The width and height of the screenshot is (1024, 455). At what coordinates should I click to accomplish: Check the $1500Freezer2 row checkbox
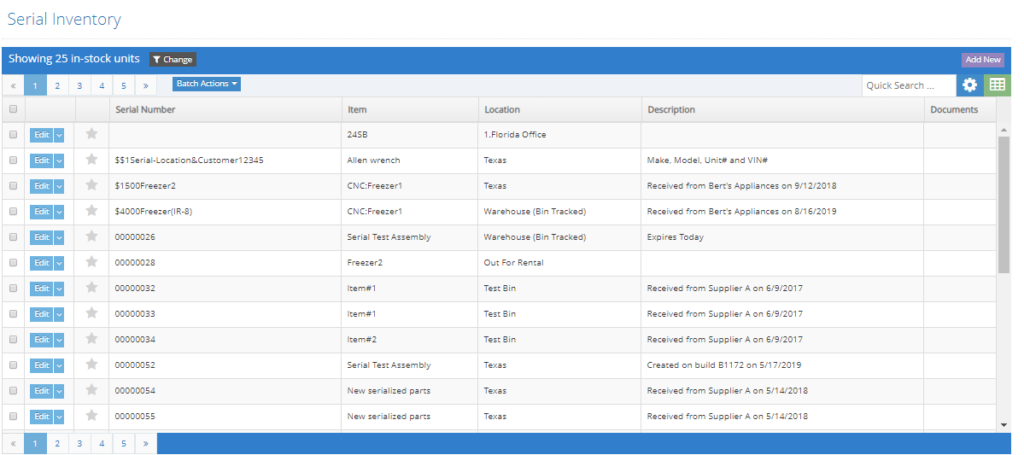point(13,186)
